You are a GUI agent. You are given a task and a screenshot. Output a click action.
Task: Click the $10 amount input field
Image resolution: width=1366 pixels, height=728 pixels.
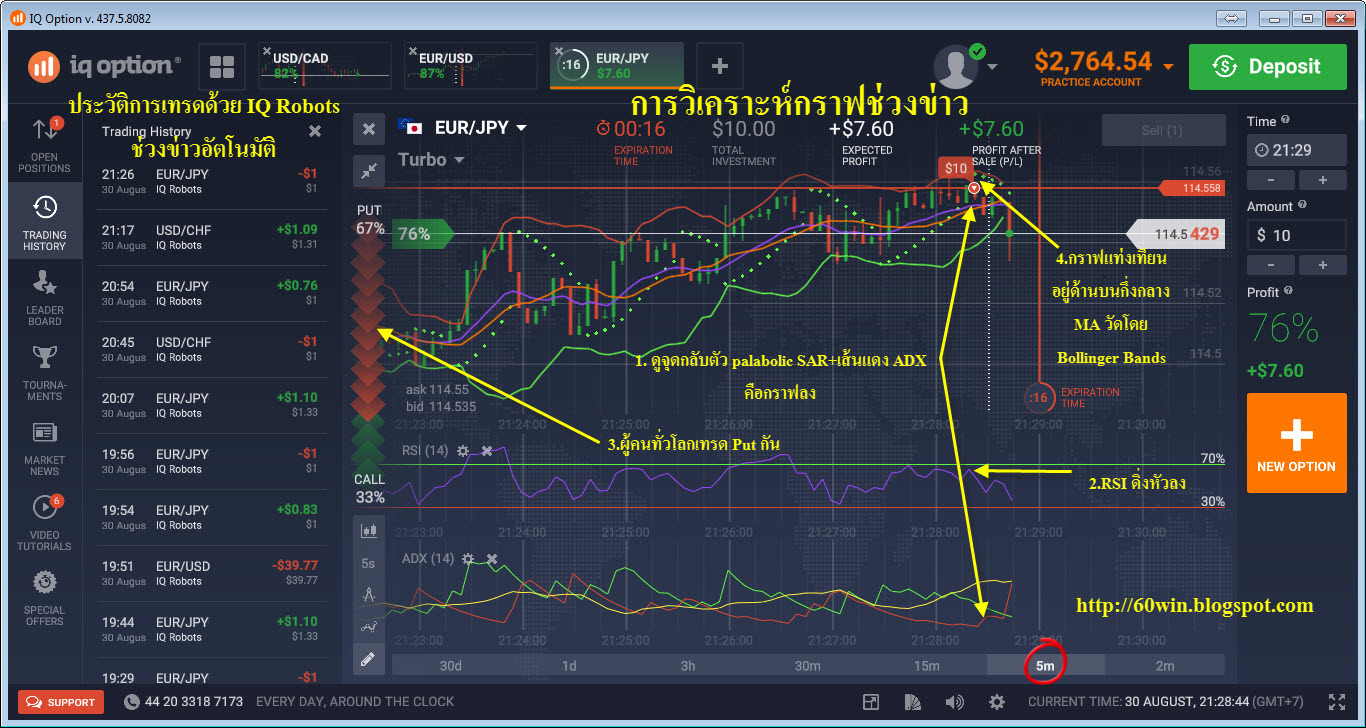pyautogui.click(x=1296, y=235)
